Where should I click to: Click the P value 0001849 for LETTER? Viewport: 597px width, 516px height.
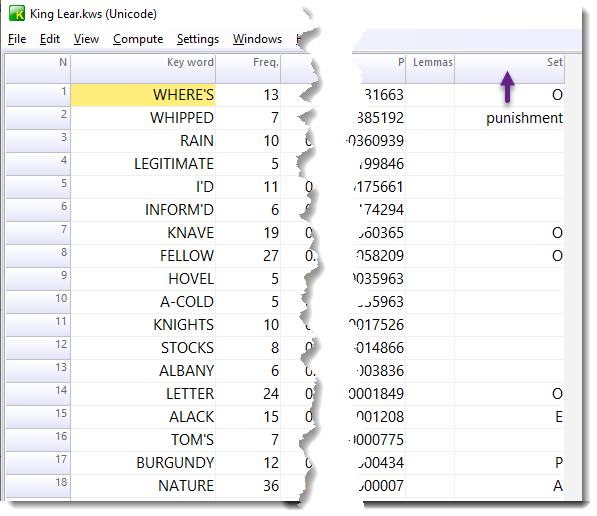(x=377, y=394)
